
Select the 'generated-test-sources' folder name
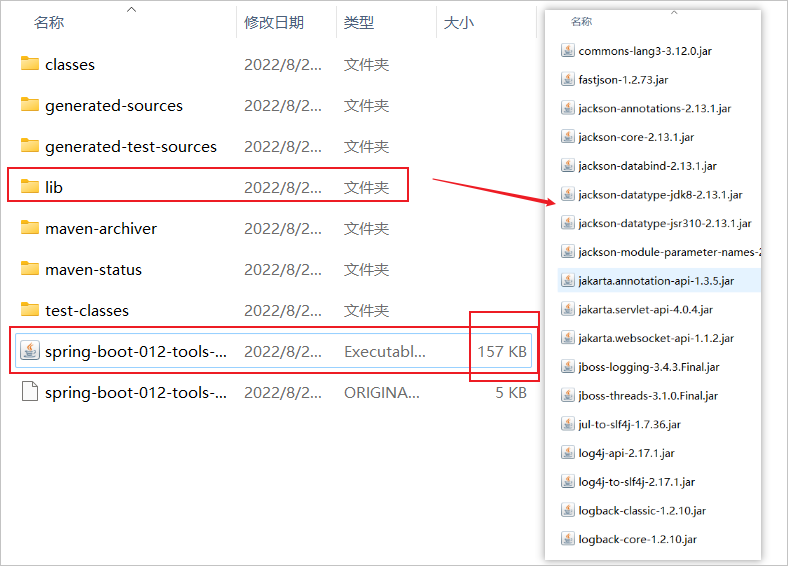pos(131,147)
